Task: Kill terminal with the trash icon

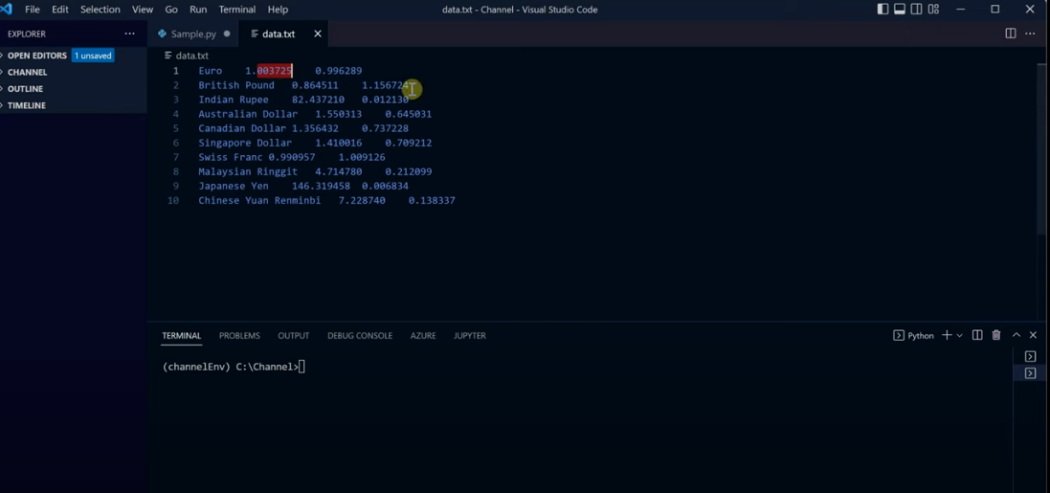Action: tap(996, 335)
